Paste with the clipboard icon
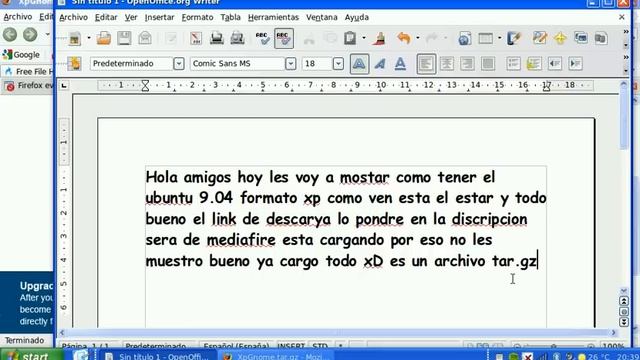The image size is (640, 360). tap(350, 38)
